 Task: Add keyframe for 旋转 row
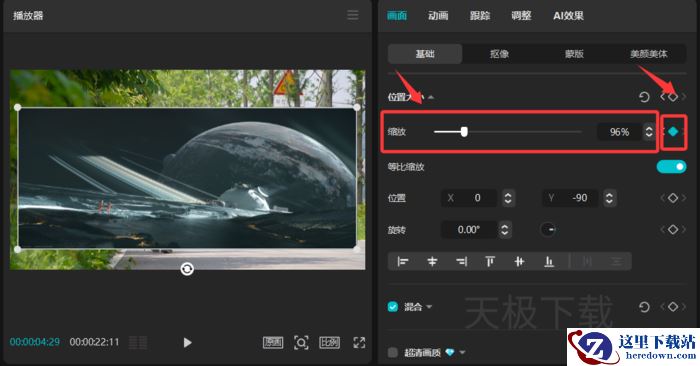pyautogui.click(x=673, y=229)
